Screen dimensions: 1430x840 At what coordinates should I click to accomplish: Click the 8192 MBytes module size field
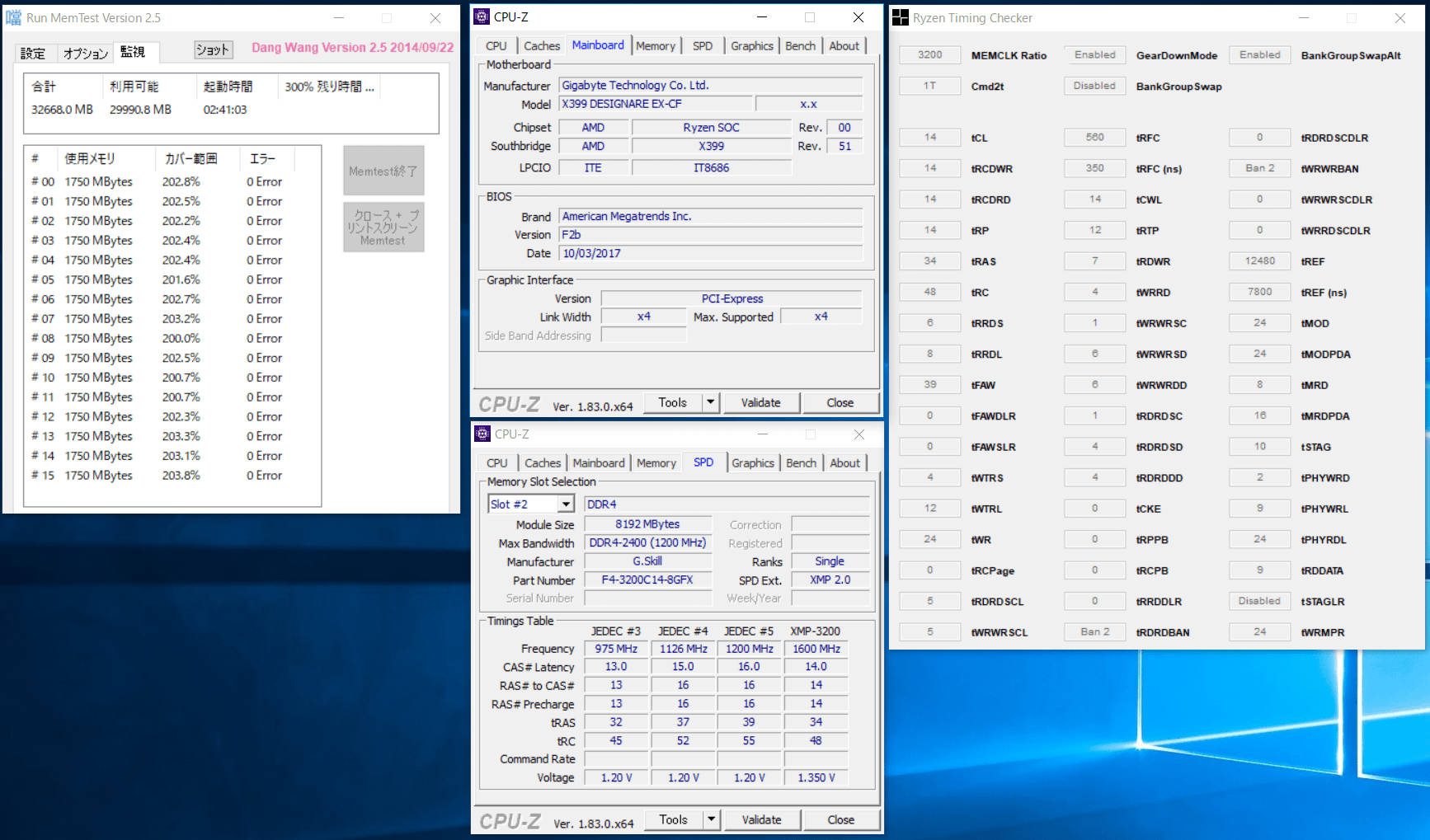click(647, 523)
